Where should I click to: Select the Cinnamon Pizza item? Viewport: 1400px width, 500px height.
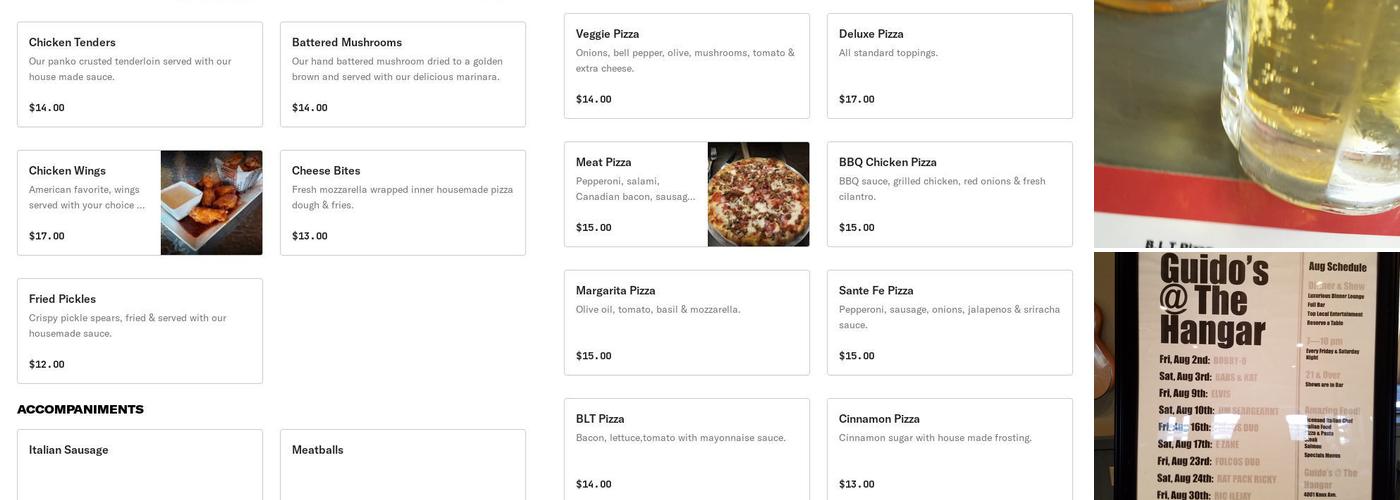coord(949,449)
